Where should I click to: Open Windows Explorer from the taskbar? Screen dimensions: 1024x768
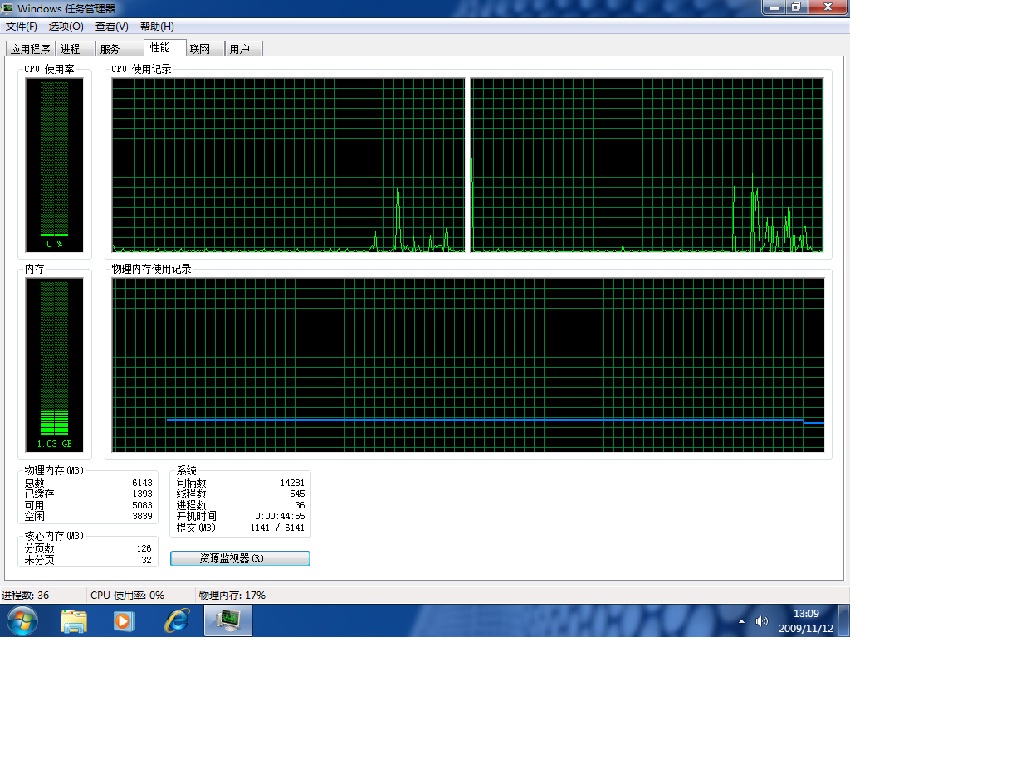[x=74, y=621]
